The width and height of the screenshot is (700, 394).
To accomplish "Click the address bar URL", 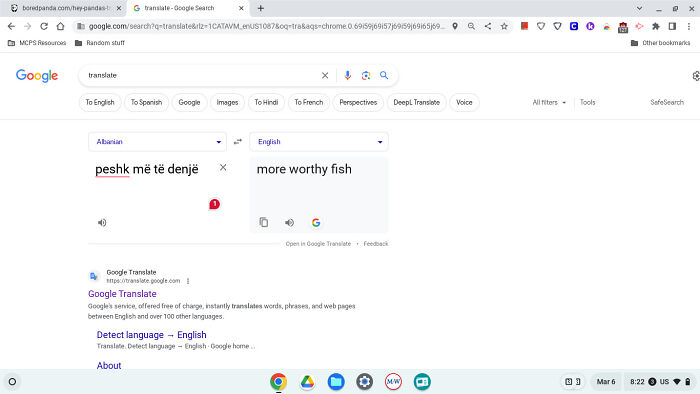I will tap(267, 26).
